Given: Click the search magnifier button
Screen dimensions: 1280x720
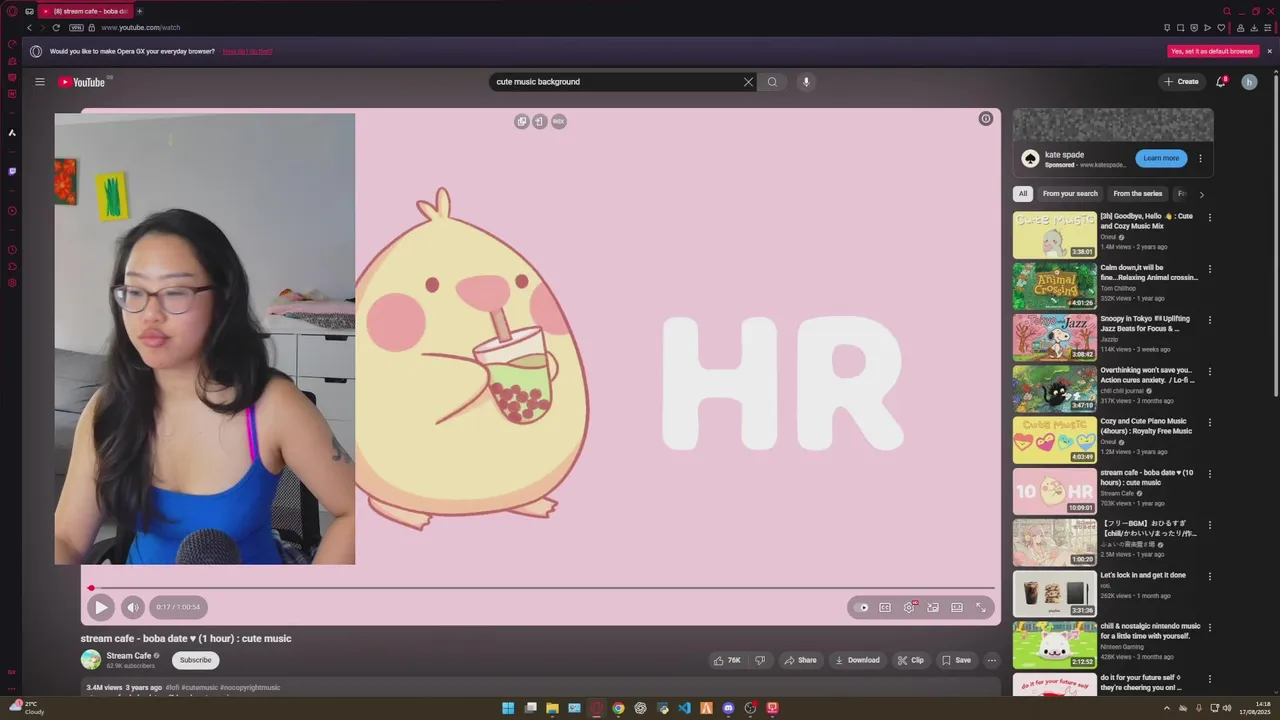Looking at the screenshot, I should tap(772, 82).
